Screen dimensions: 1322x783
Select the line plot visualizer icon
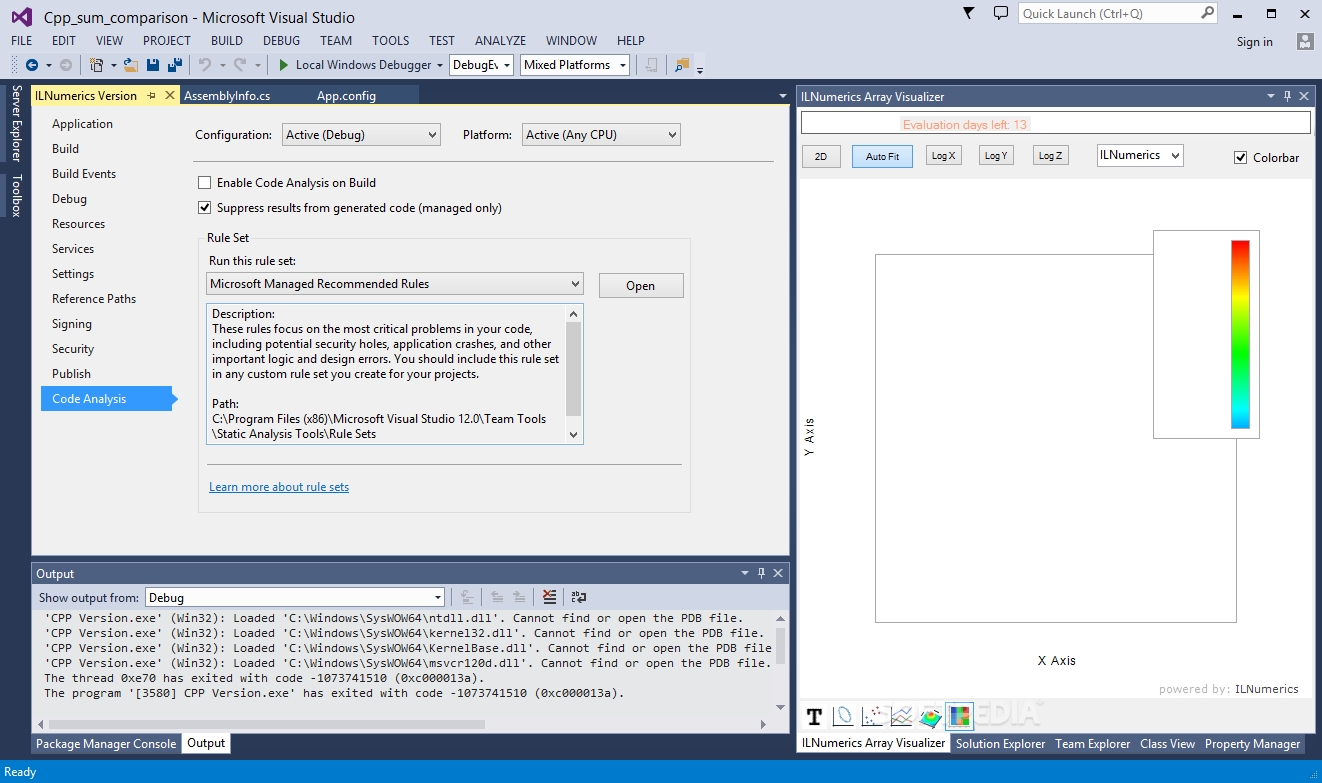843,716
